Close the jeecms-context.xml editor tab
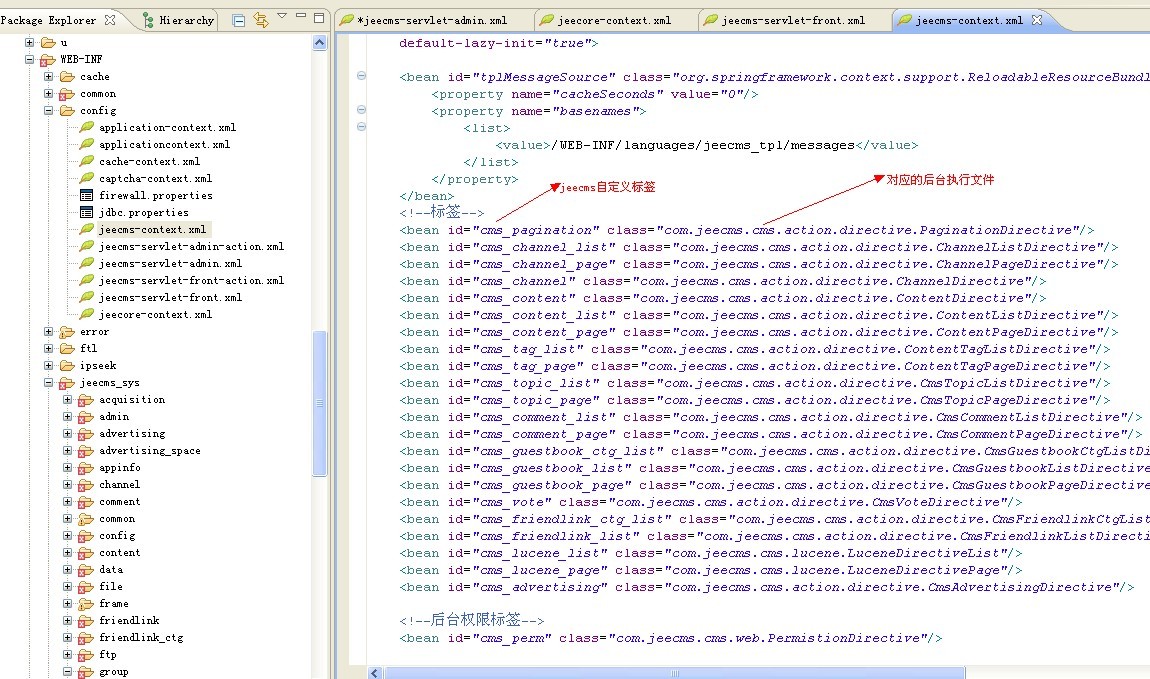The image size is (1150, 679). pyautogui.click(x=1037, y=20)
